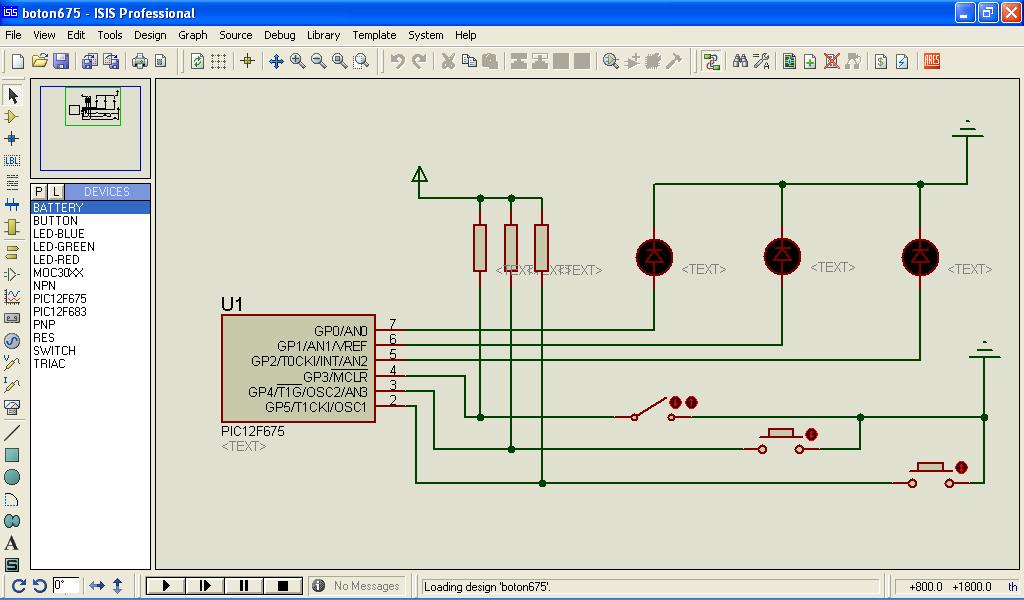Image resolution: width=1024 pixels, height=600 pixels.
Task: Pause the simulation
Action: point(244,586)
